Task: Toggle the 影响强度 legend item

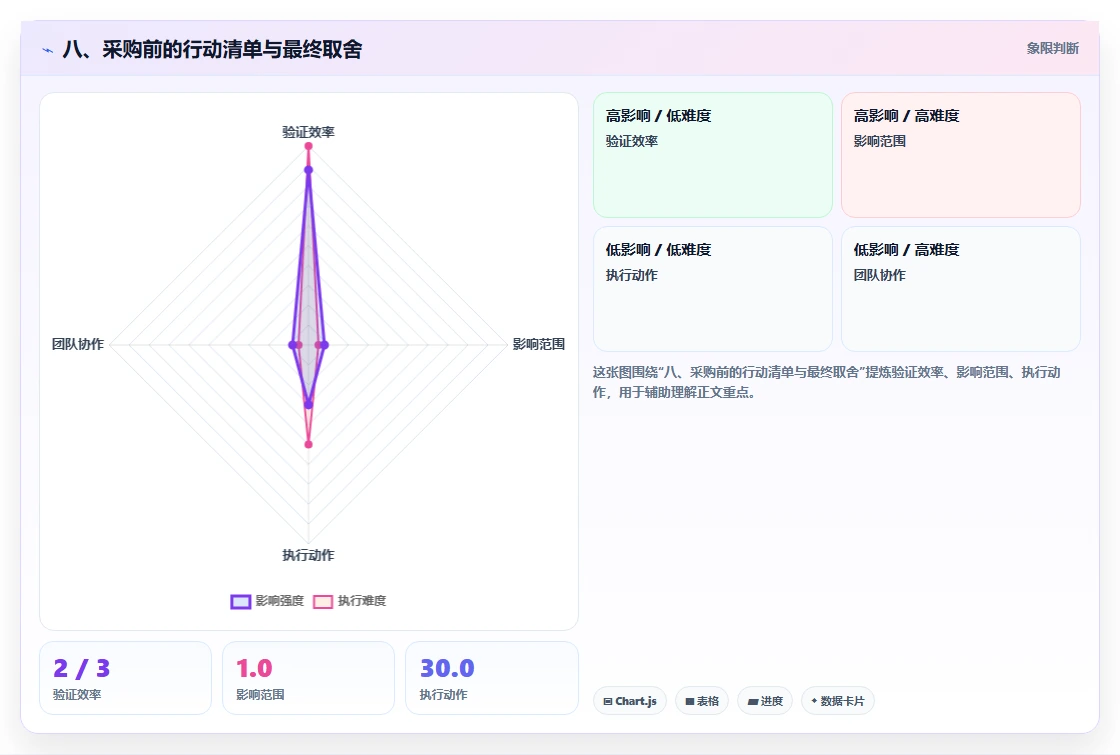Action: (x=267, y=601)
